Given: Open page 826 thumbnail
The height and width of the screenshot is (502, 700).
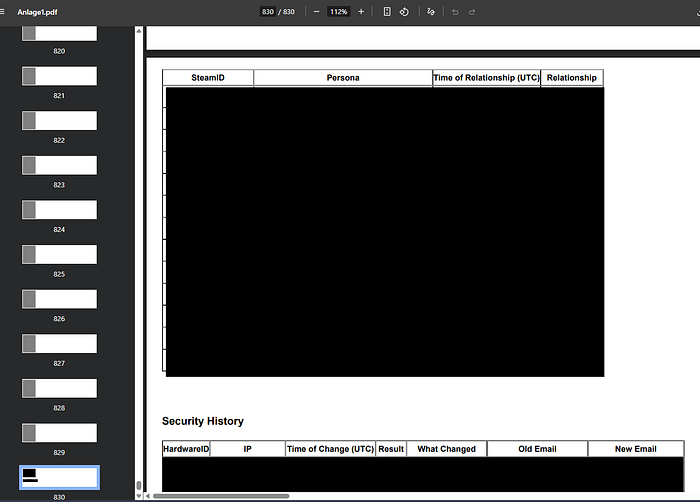Looking at the screenshot, I should 59,299.
